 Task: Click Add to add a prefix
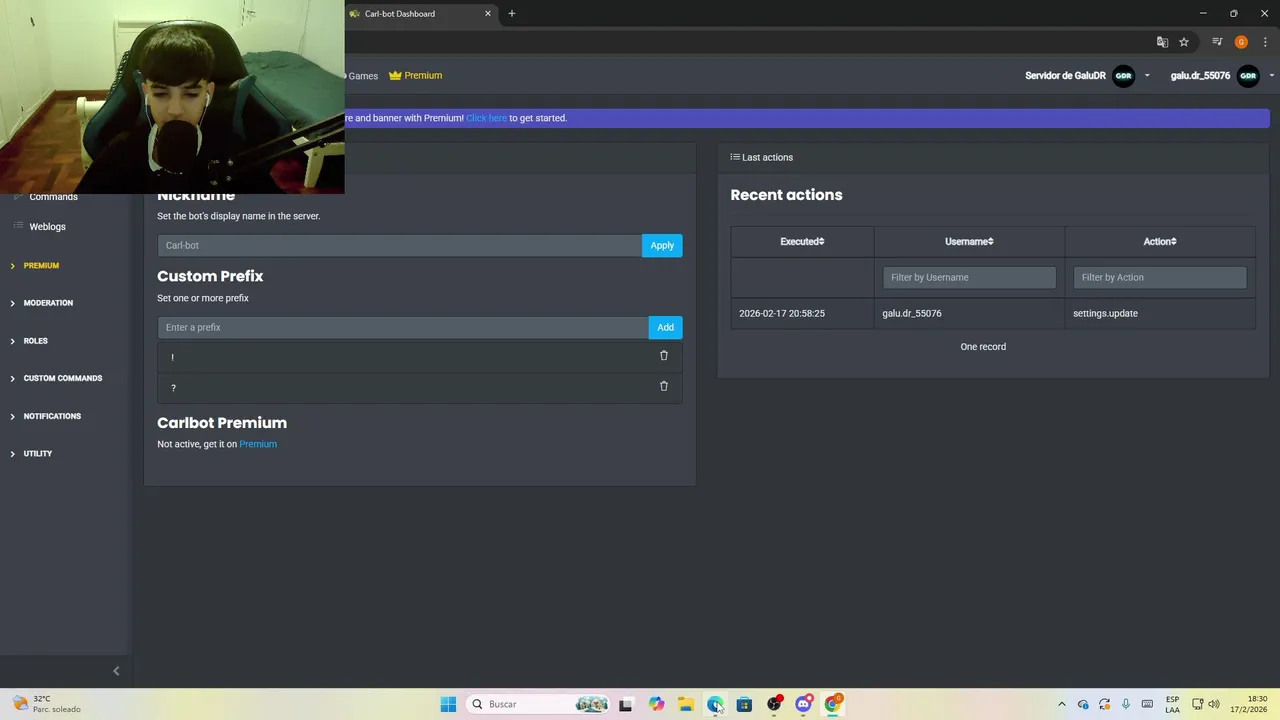(x=665, y=327)
